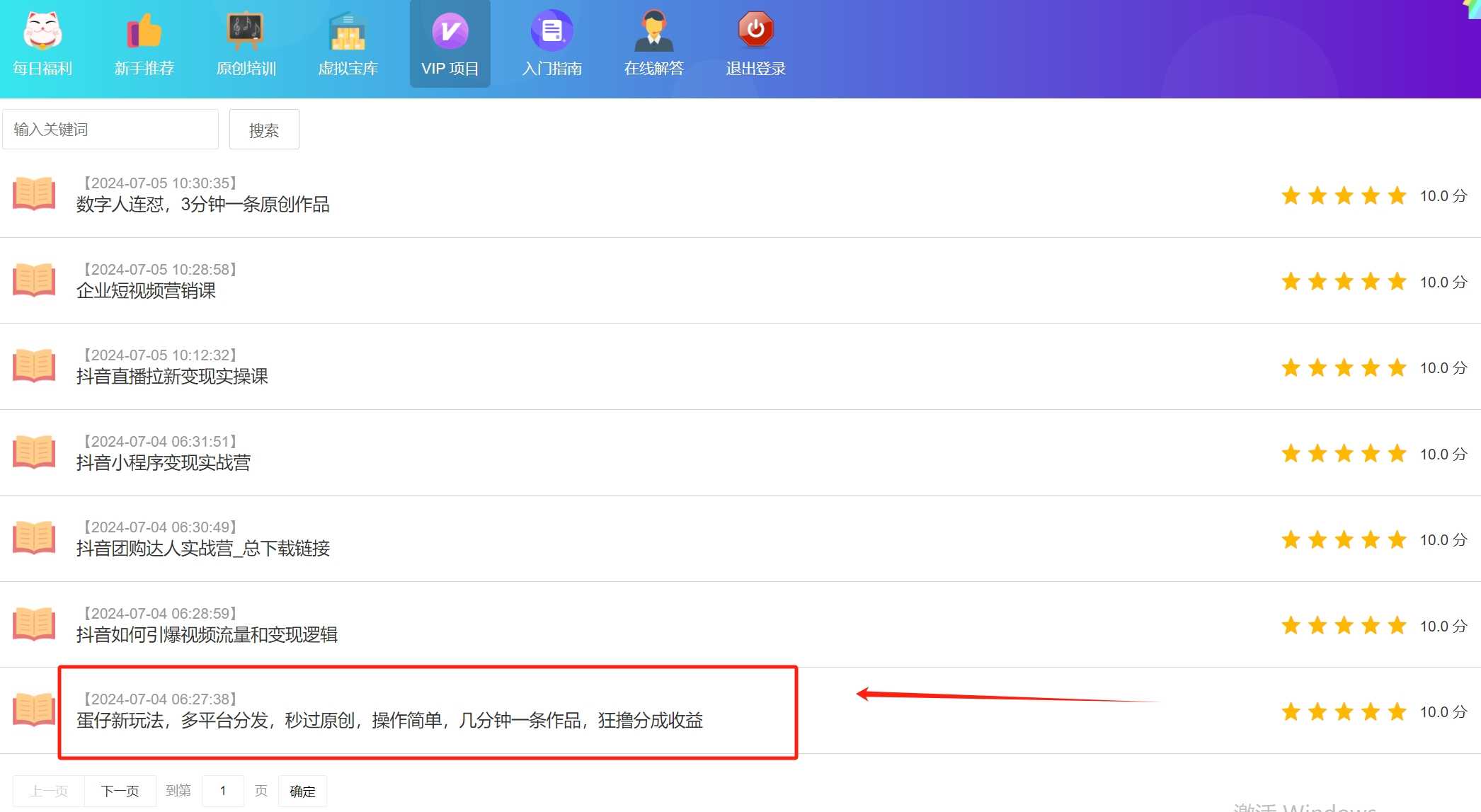This screenshot has height=812, width=1481.
Task: Click timestamp 2024-07-05 10:30:35
Action: 160,183
